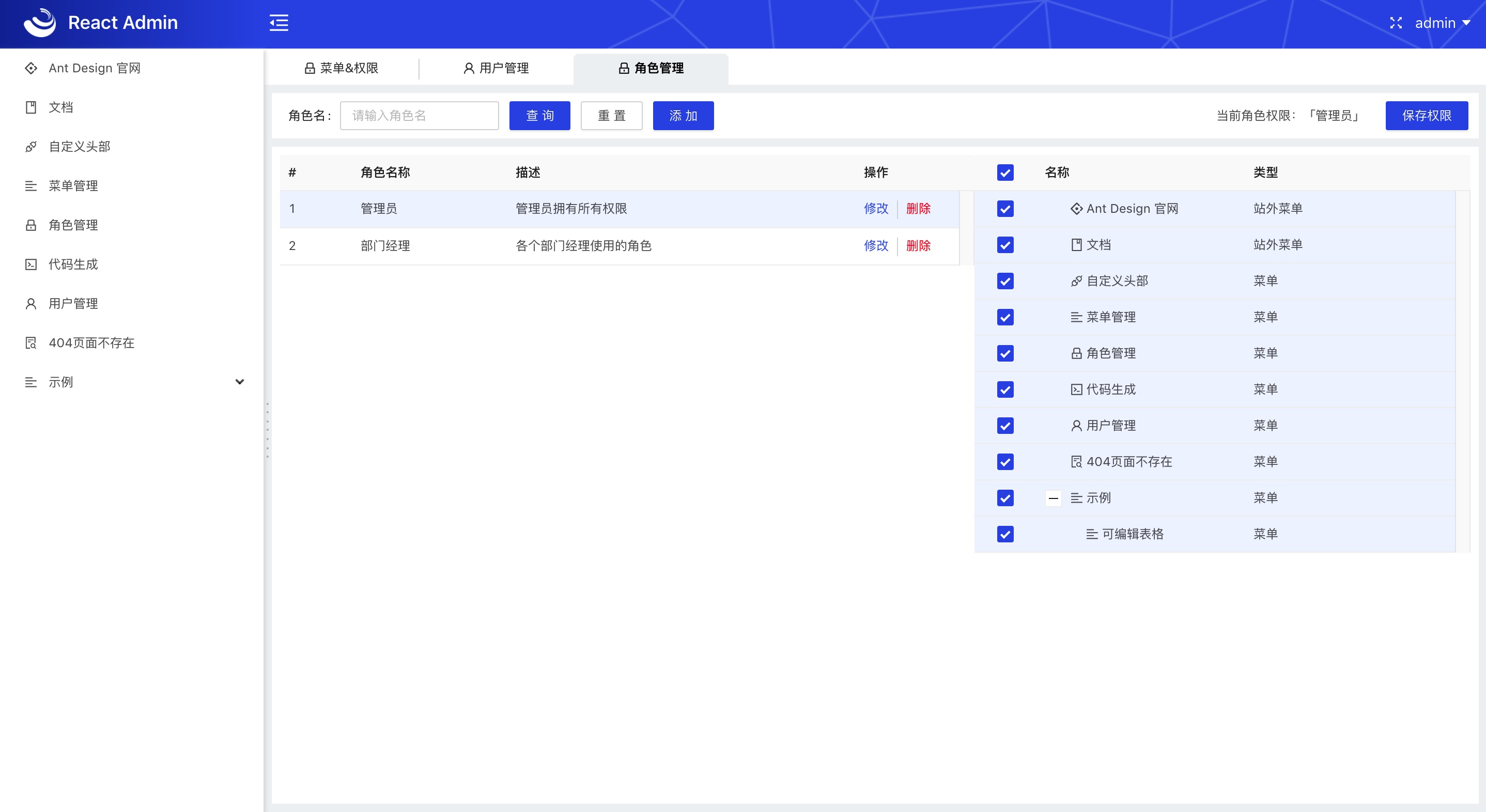This screenshot has width=1486, height=812.
Task: Uncheck the 代码生成 permission checkbox
Action: [x=1005, y=389]
